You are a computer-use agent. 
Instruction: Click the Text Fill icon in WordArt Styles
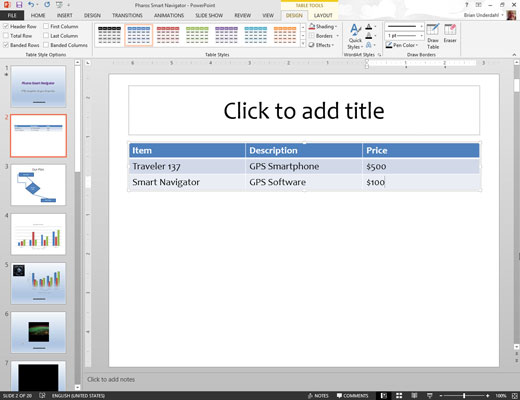coord(370,27)
